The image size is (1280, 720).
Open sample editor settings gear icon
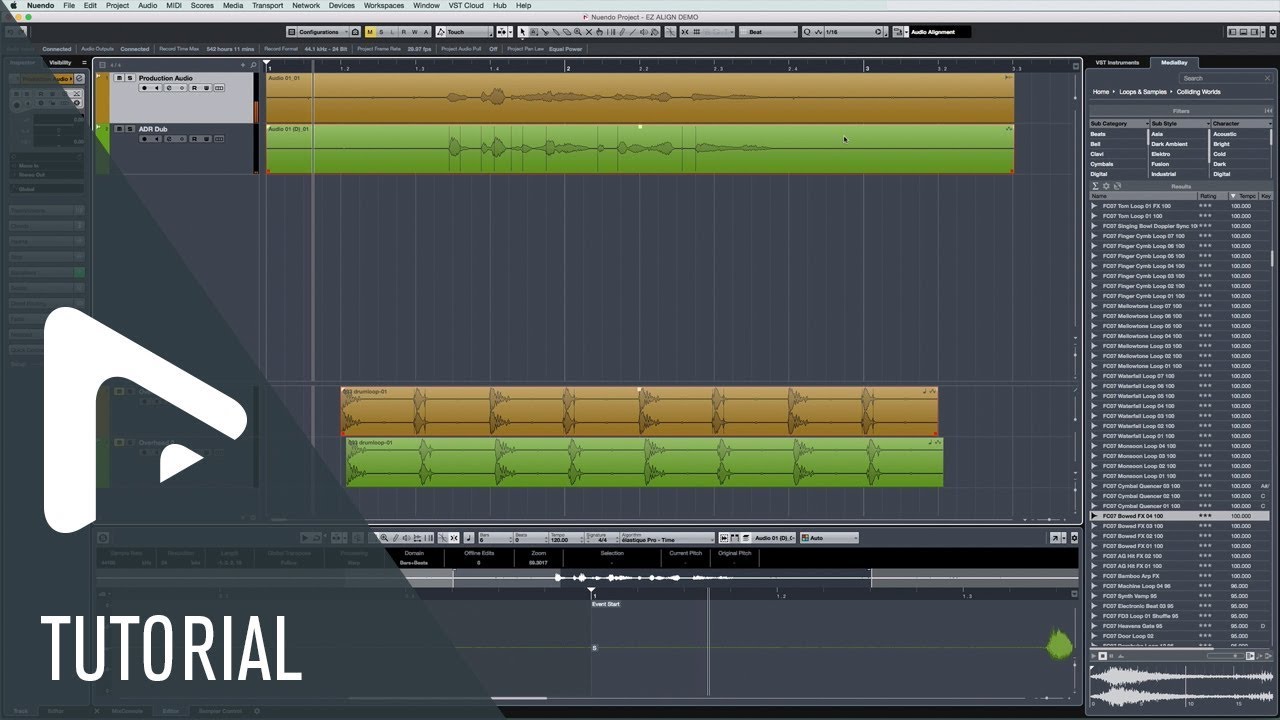(1075, 538)
